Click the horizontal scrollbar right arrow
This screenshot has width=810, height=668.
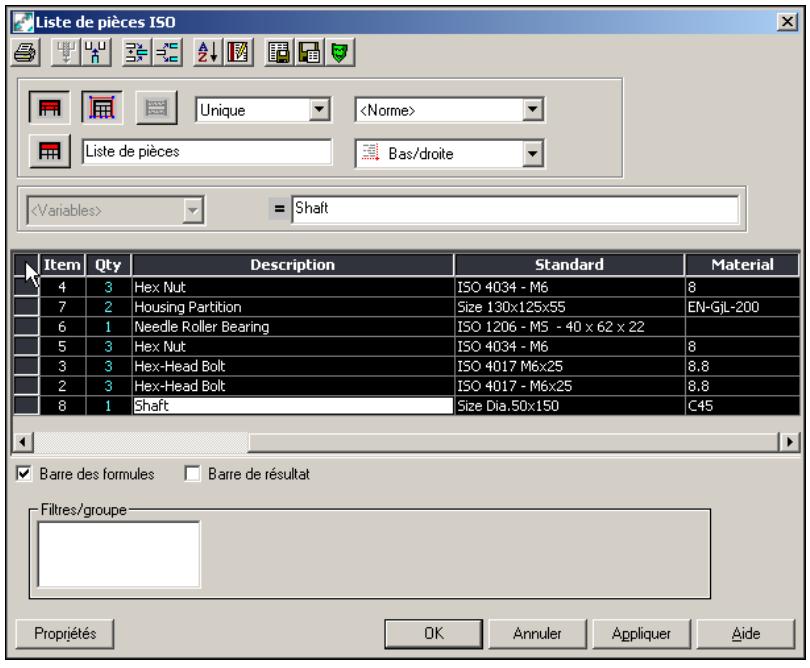tap(789, 442)
